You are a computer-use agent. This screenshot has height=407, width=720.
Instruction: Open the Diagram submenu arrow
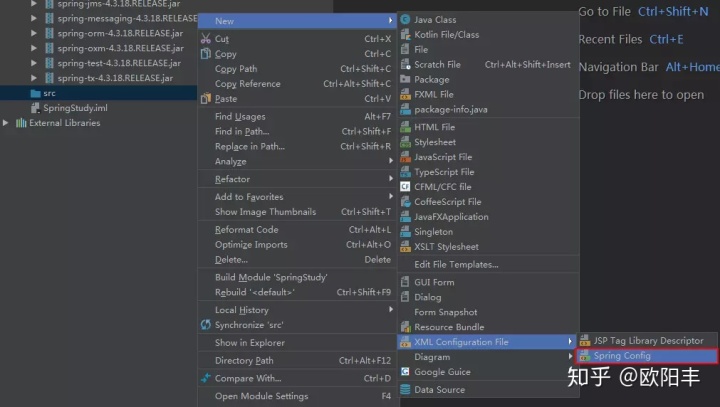[x=570, y=356]
